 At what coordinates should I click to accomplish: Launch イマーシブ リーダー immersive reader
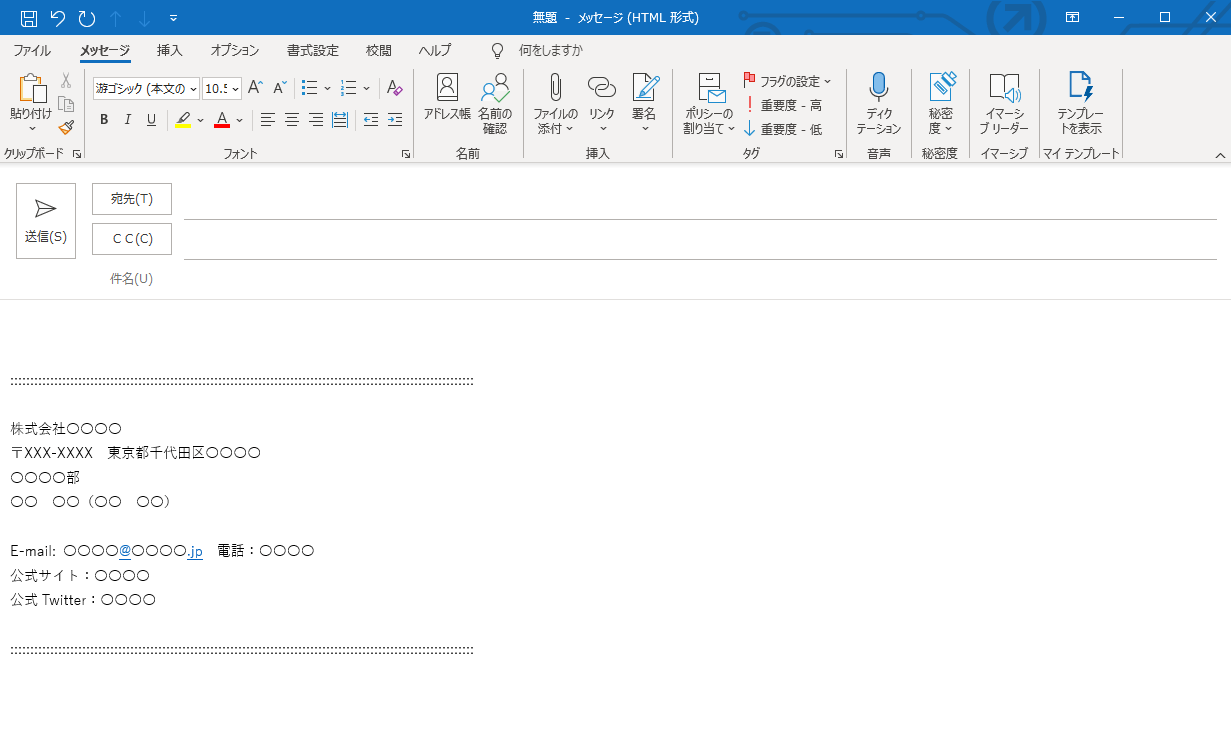coord(1004,104)
